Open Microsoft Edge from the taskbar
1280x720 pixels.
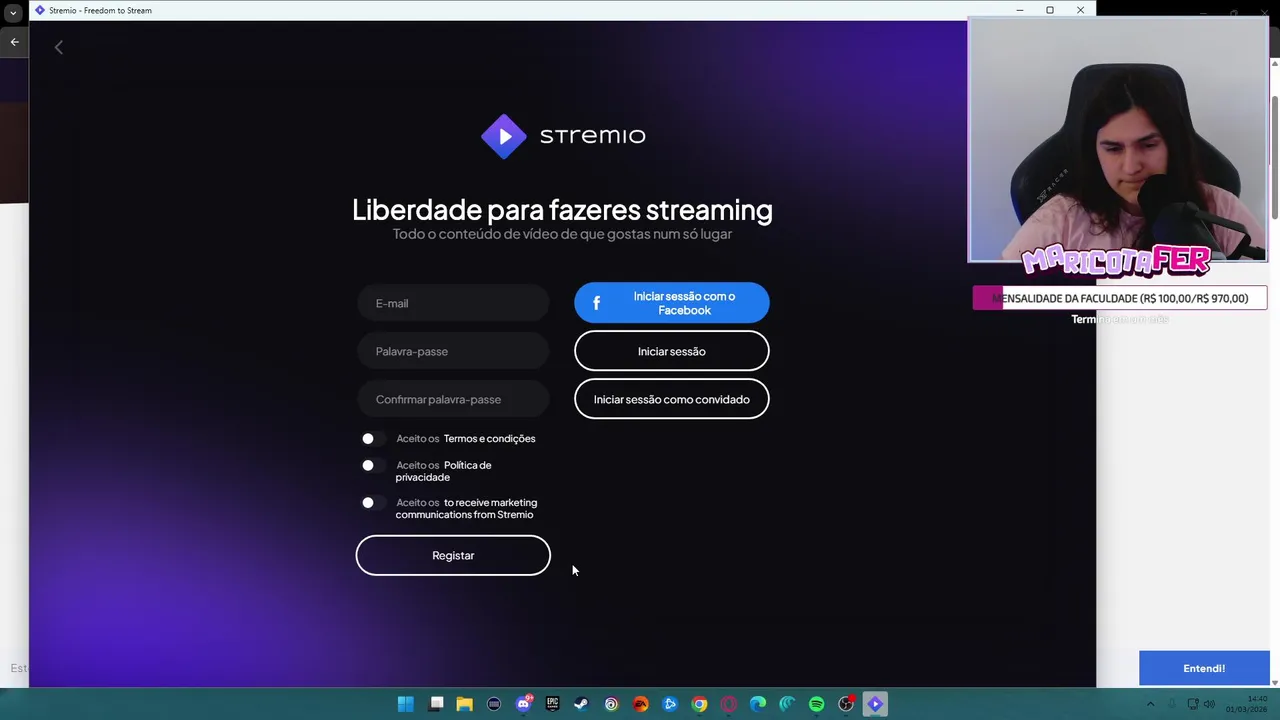click(x=758, y=704)
